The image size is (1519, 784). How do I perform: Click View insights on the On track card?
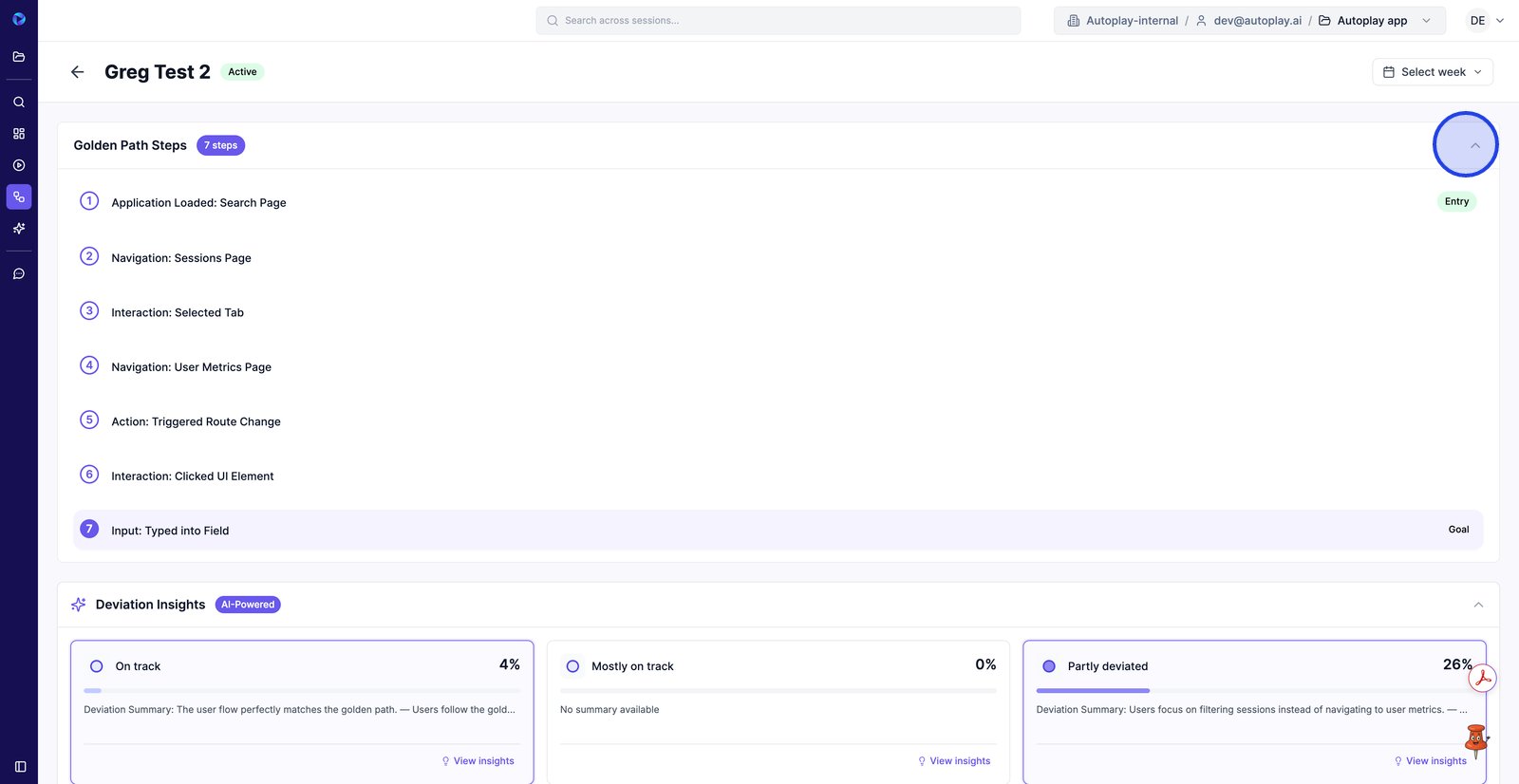pos(478,761)
